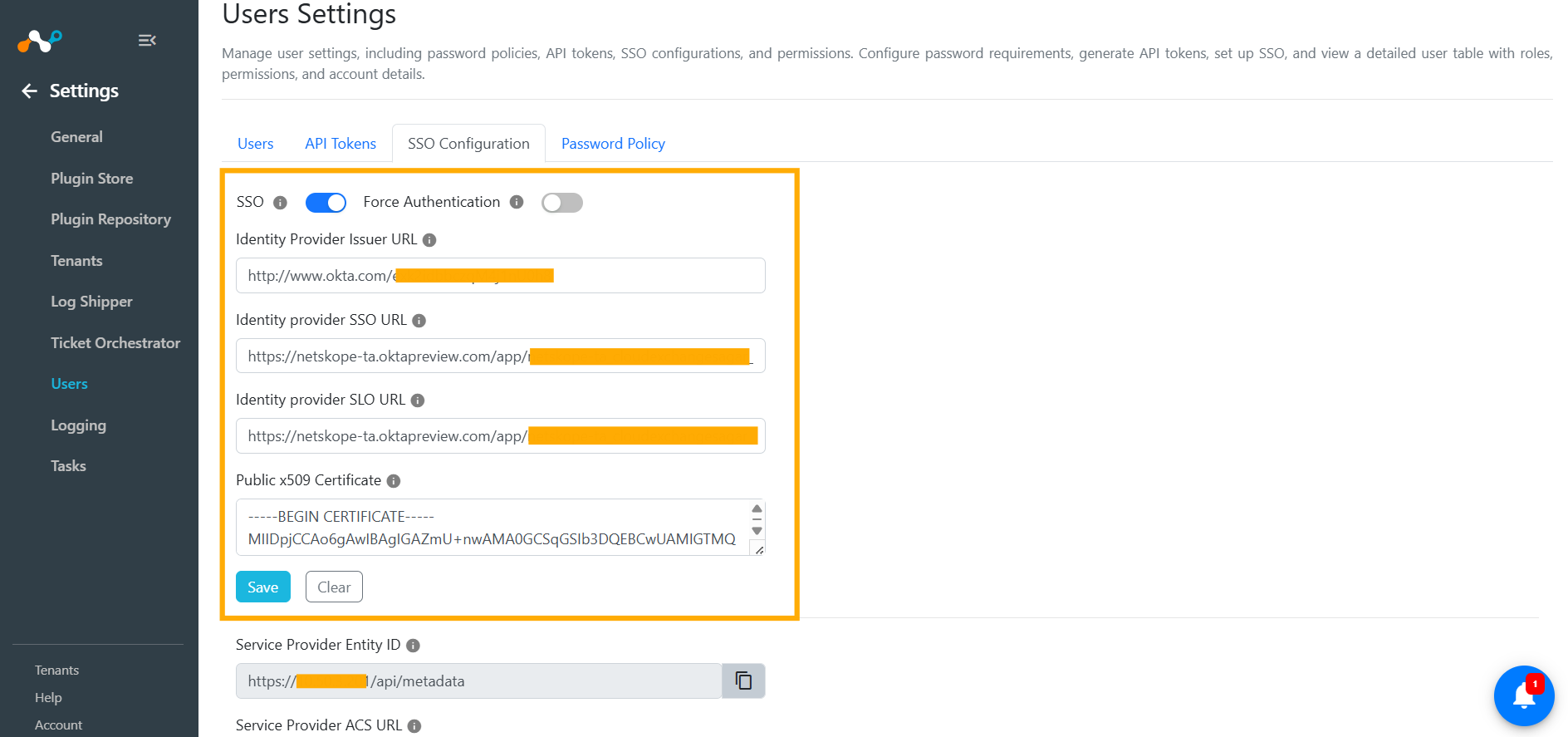
Task: Show info for SSO toggle
Action: (281, 203)
